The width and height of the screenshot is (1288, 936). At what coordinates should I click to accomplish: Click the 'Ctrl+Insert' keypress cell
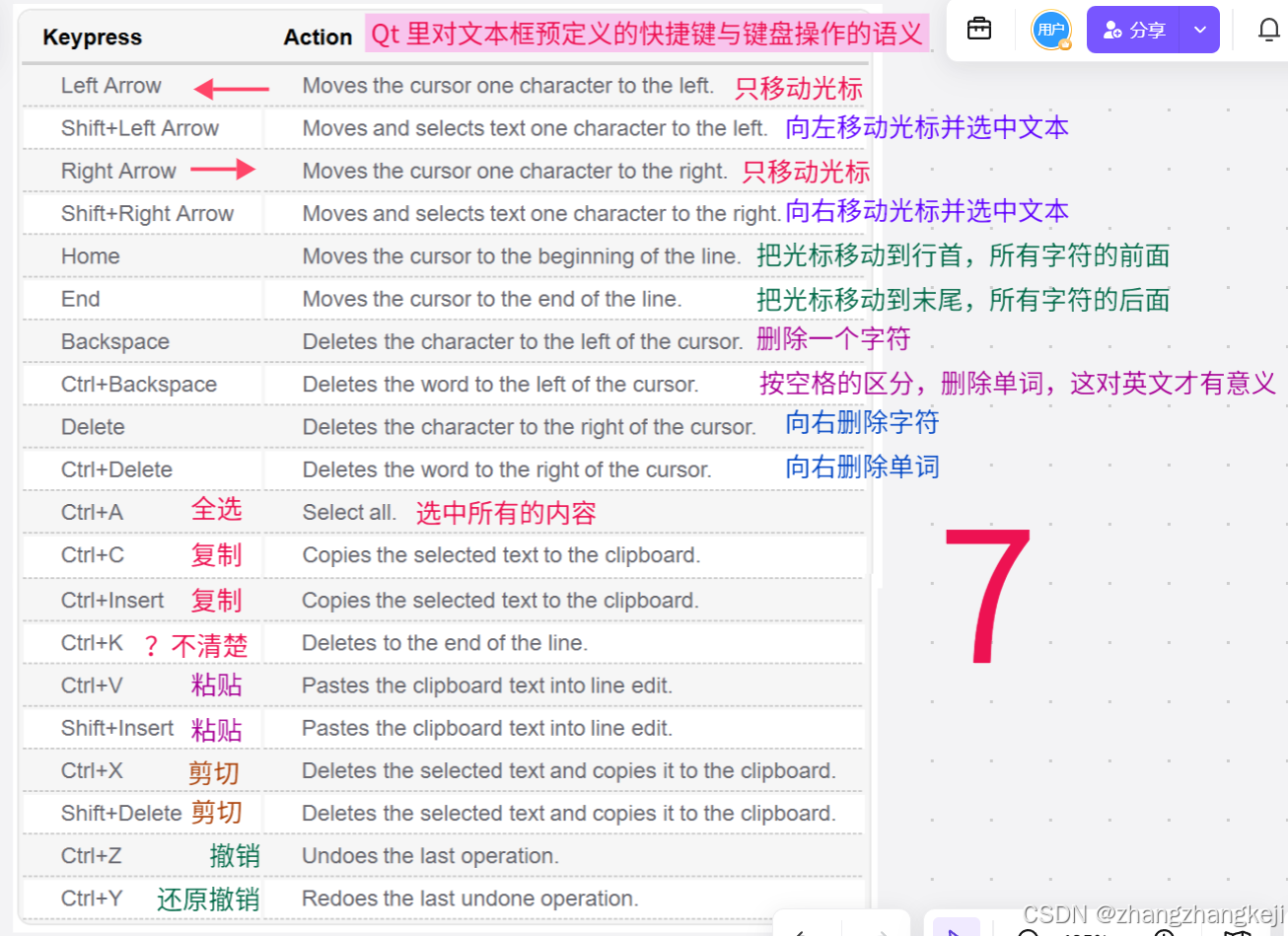pyautogui.click(x=112, y=600)
